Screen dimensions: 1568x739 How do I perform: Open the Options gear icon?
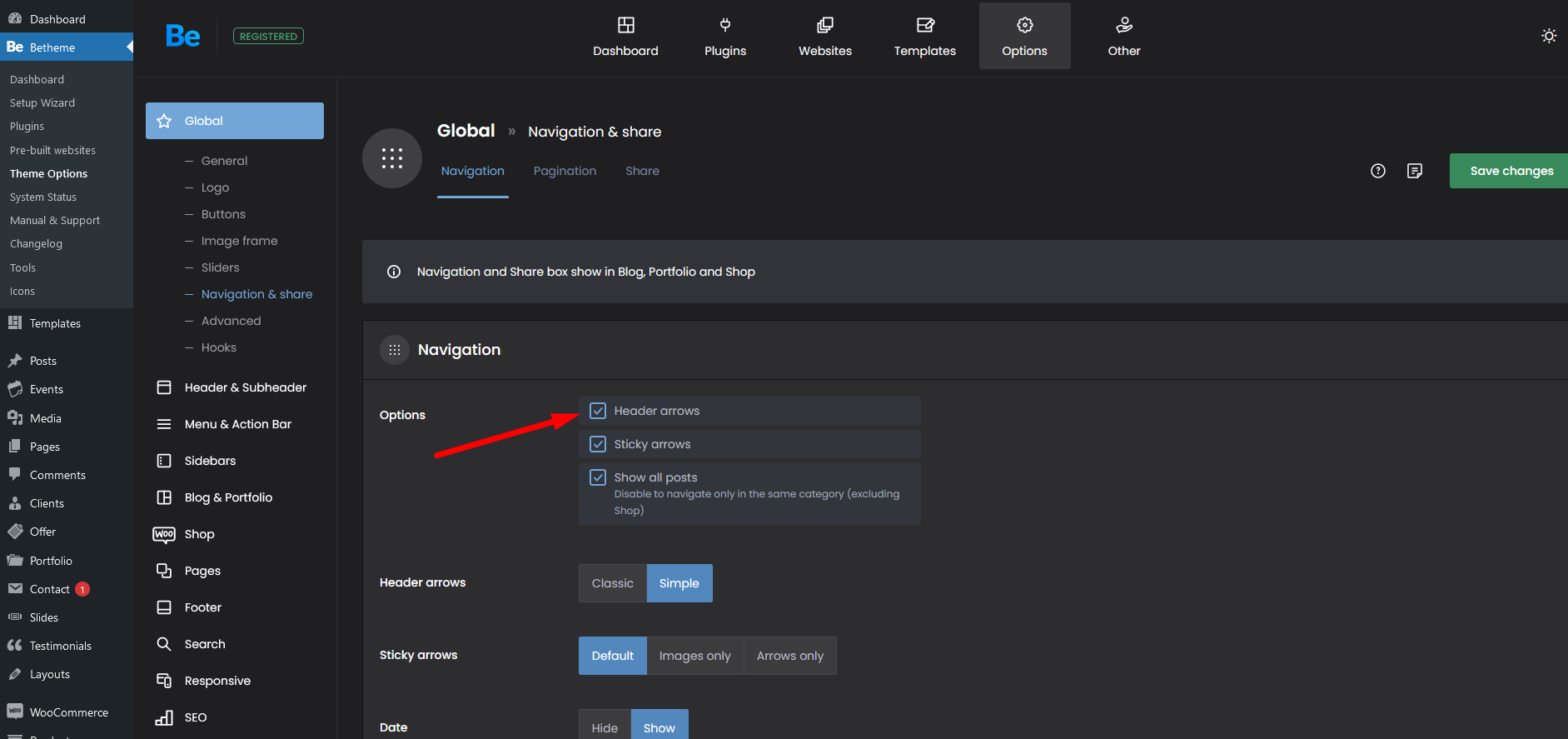coord(1025,25)
